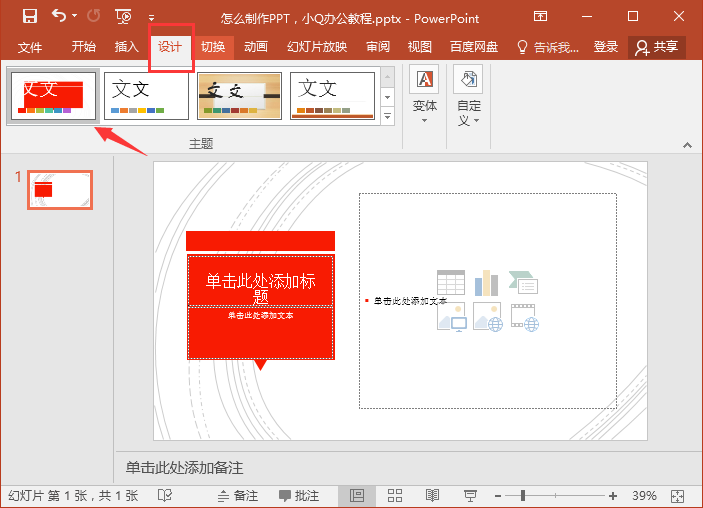Viewport: 703px width, 508px height.
Task: Select slide 1 thumbnail in the panel
Action: (60, 190)
